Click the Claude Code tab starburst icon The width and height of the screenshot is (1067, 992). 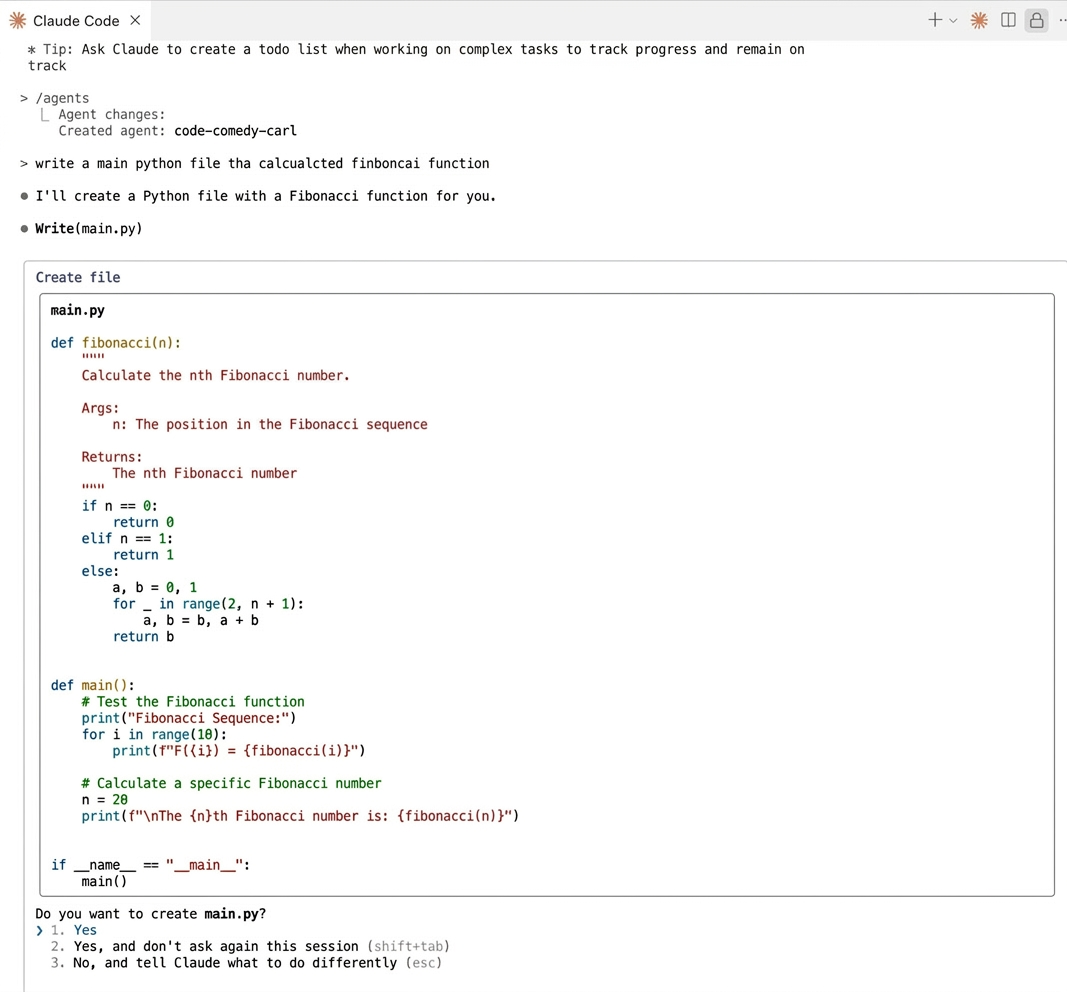click(x=18, y=20)
